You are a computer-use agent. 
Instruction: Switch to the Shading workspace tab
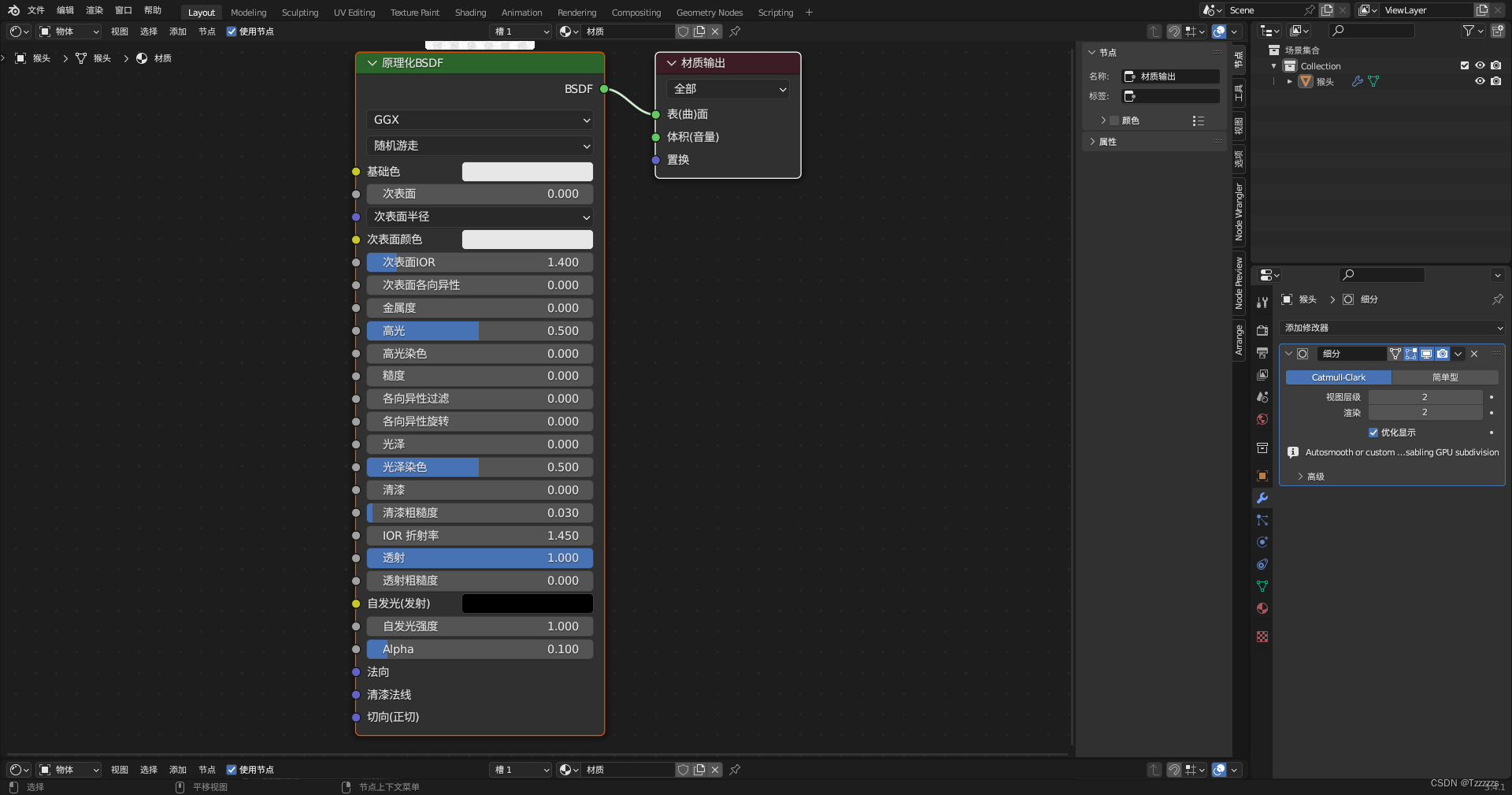tap(470, 13)
